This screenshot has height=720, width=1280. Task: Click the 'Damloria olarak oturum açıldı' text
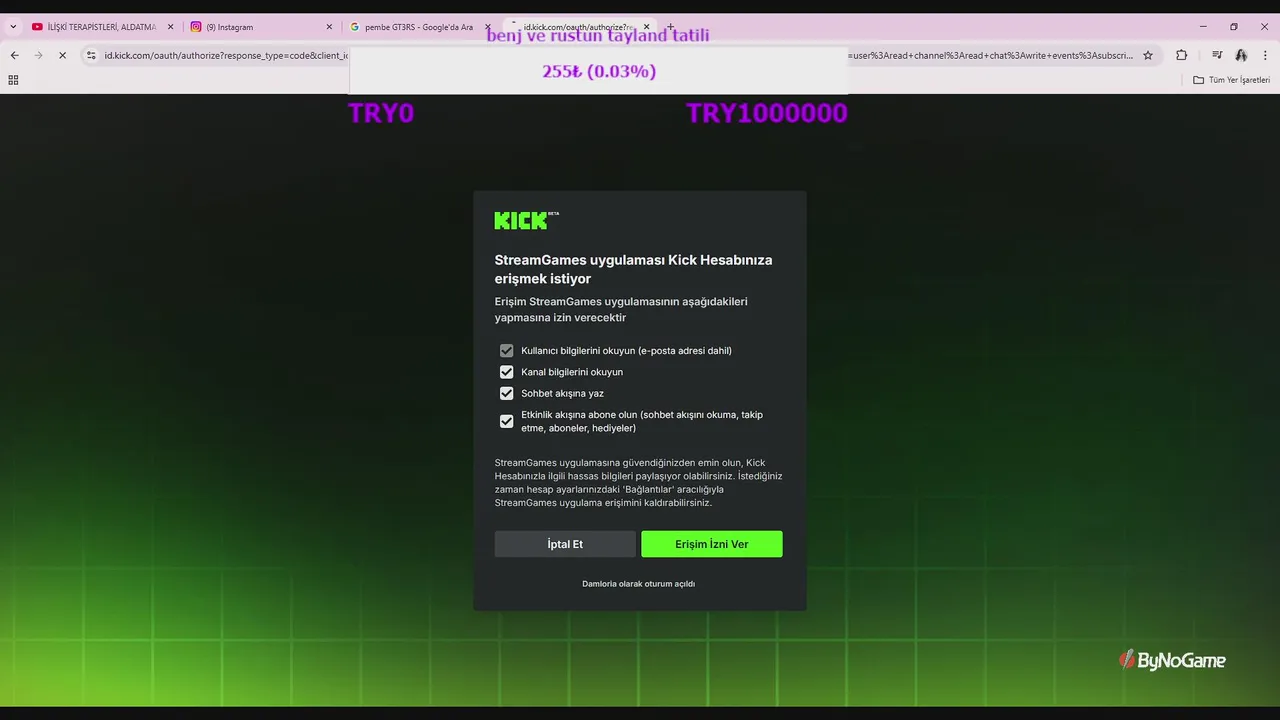click(x=638, y=584)
